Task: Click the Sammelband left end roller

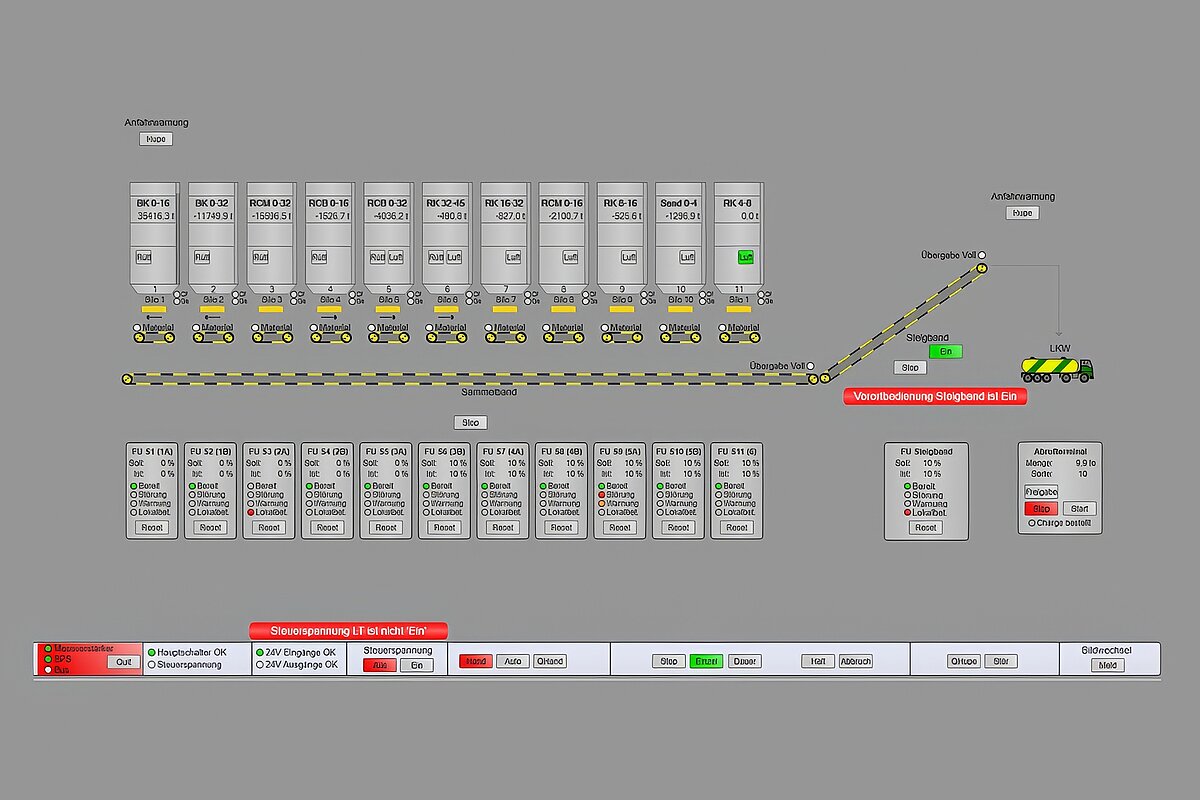Action: point(127,379)
